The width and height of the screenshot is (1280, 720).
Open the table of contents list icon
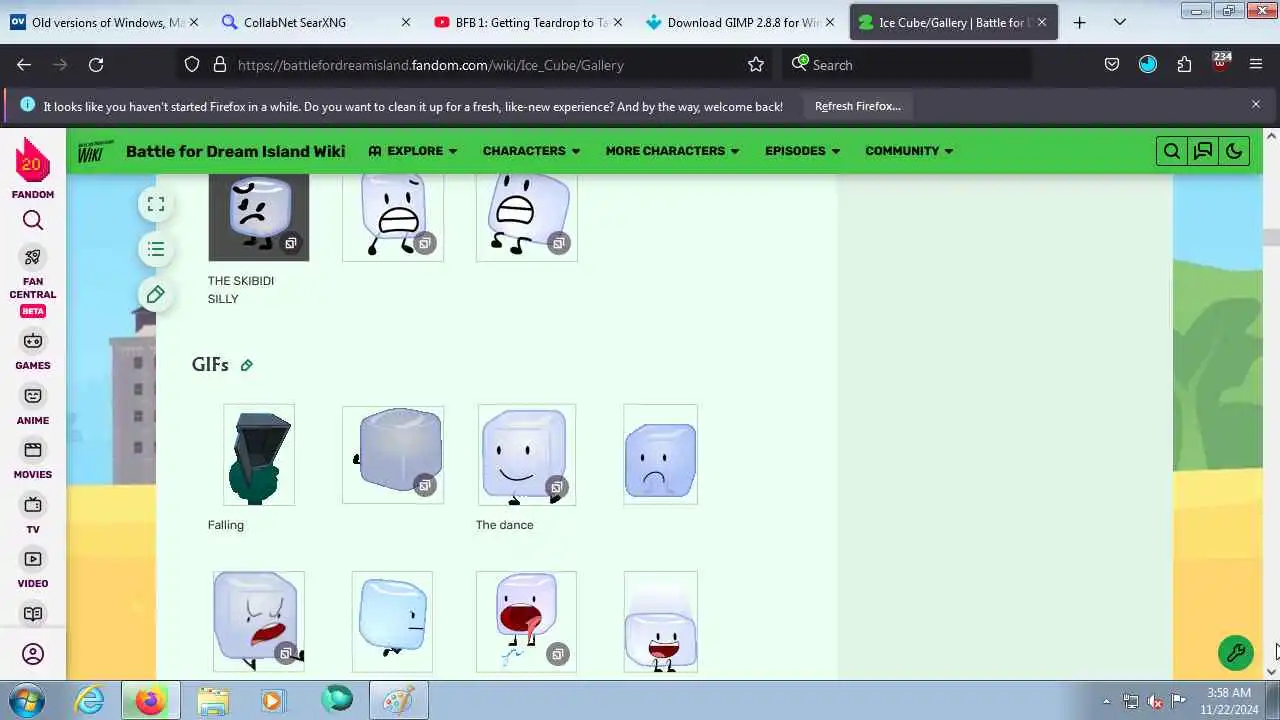pos(156,249)
